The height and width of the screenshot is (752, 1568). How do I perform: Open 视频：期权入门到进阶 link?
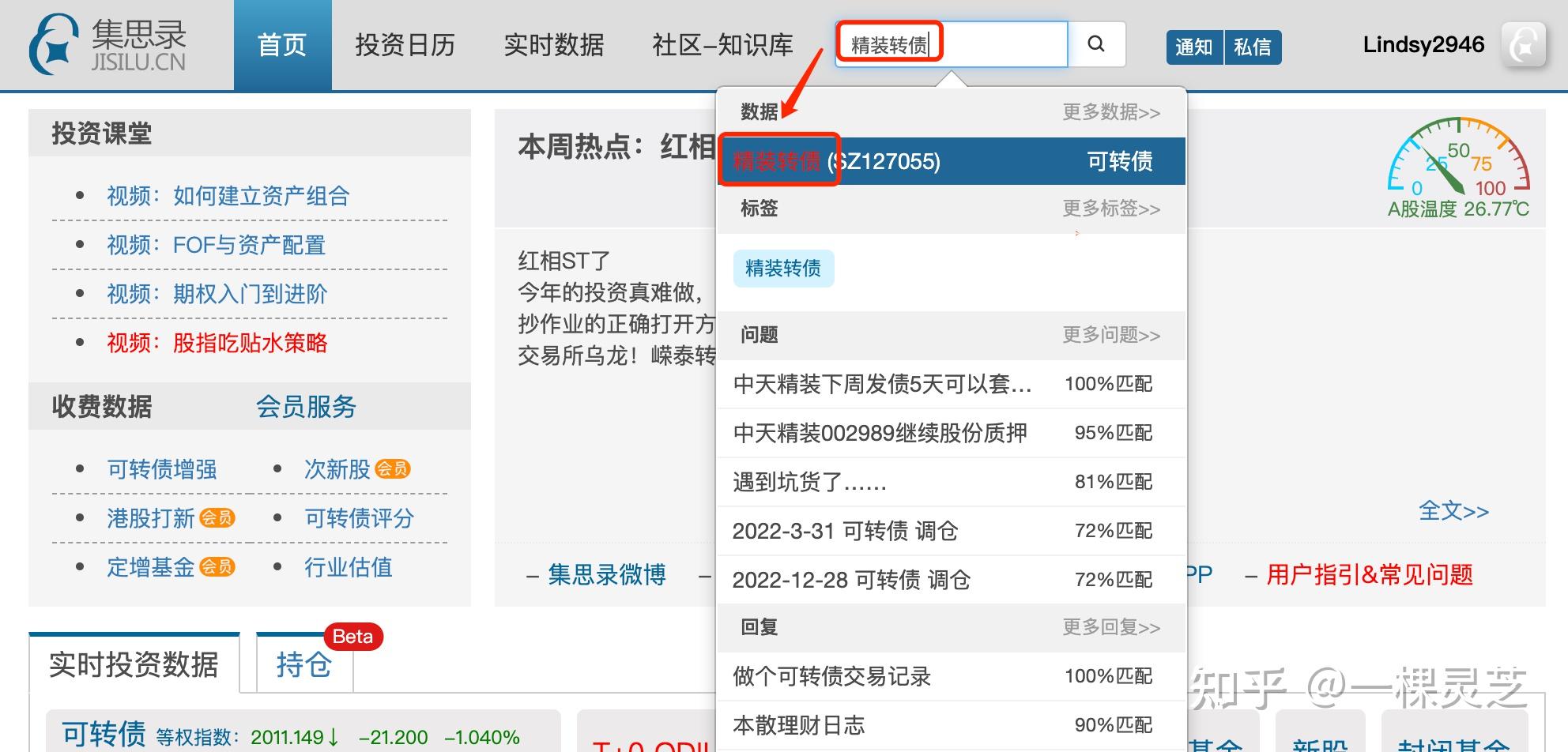pos(217,294)
